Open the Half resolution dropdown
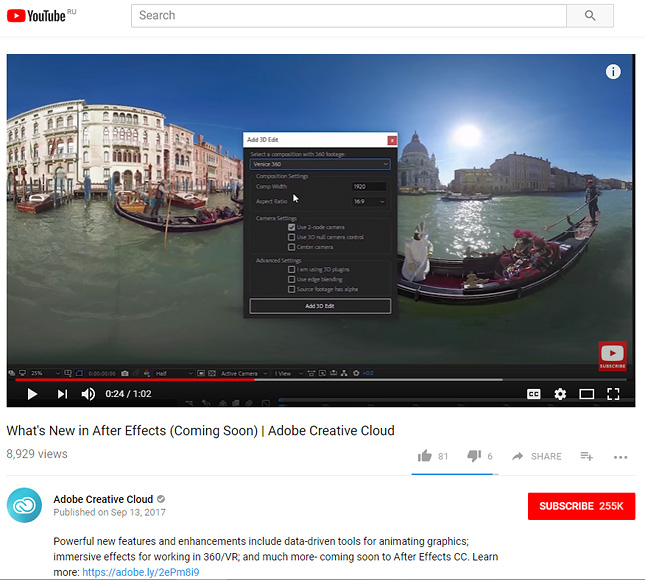Screen dimensions: 645x580 coord(174,373)
